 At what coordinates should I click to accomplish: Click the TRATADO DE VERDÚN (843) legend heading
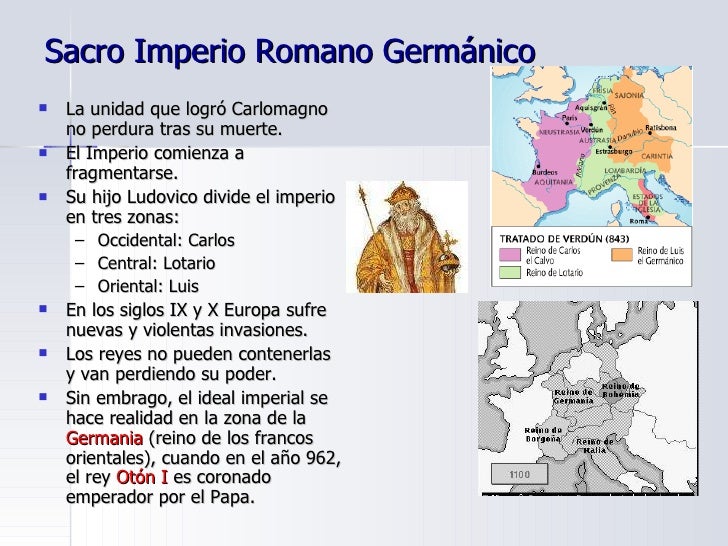tap(564, 239)
